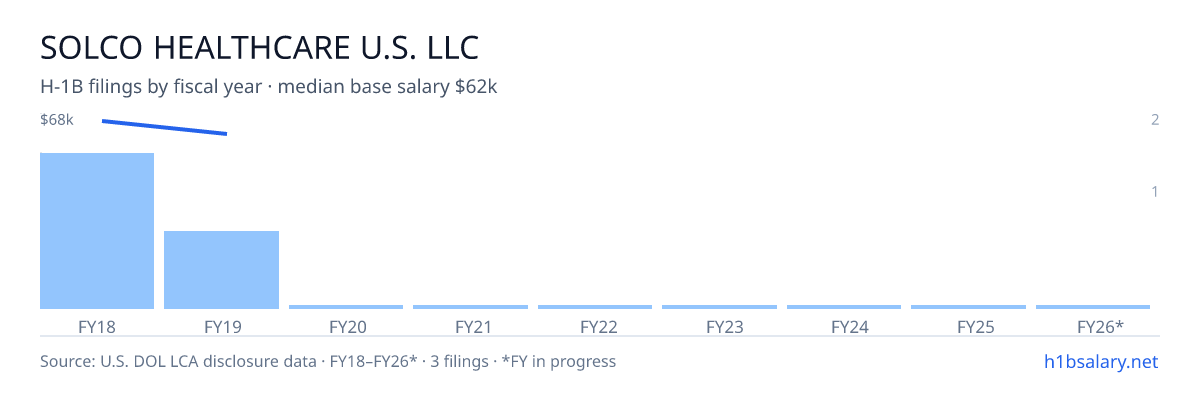Select the FY24 bar stub
The image size is (1200, 400).
coord(844,307)
